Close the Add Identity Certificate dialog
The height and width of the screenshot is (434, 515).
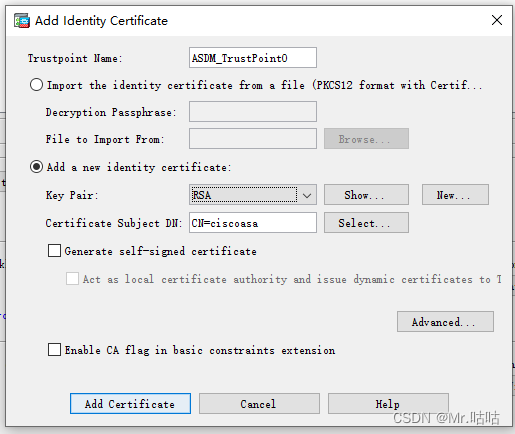pos(497,20)
